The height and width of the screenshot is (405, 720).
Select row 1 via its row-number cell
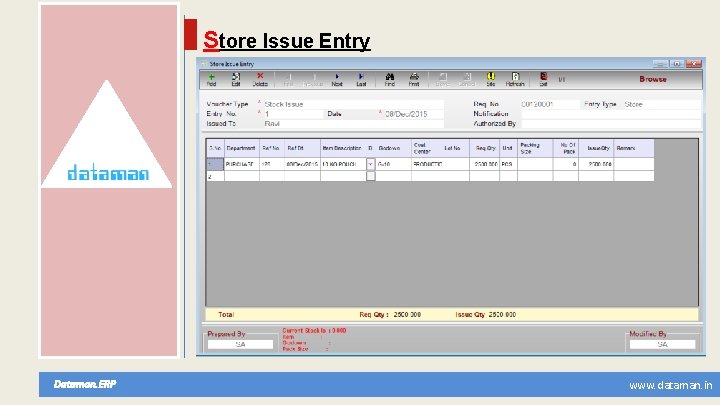point(215,164)
